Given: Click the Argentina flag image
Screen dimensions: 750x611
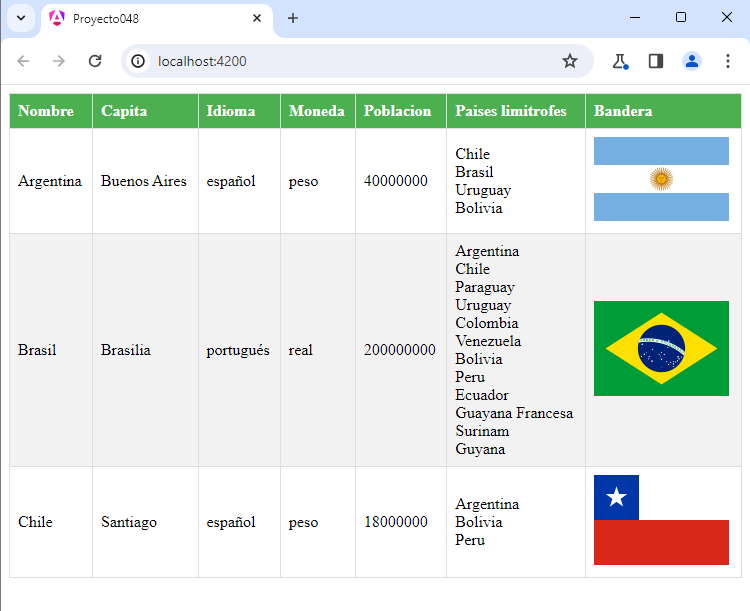Looking at the screenshot, I should [x=661, y=179].
